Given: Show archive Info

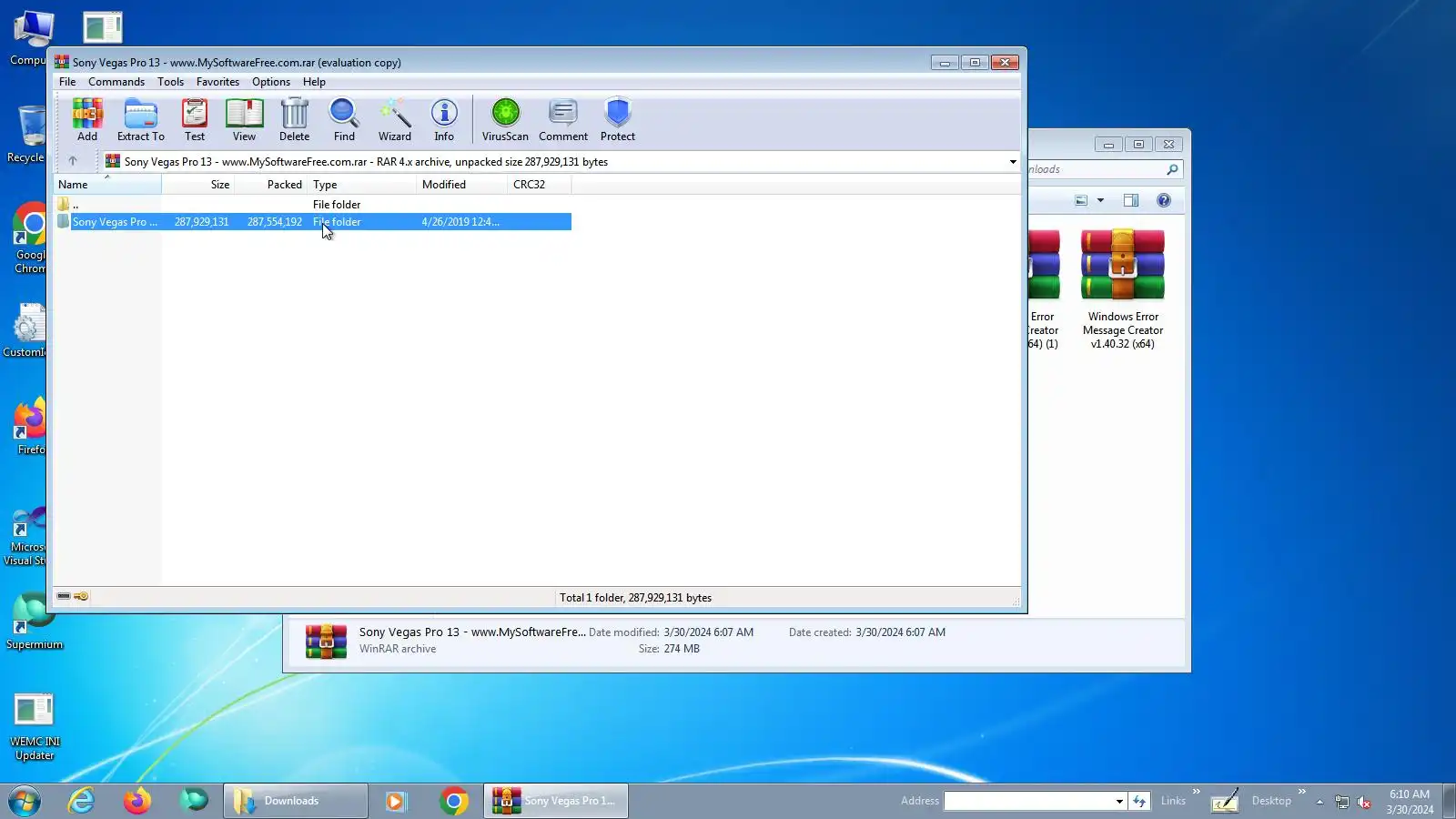Looking at the screenshot, I should 444,120.
